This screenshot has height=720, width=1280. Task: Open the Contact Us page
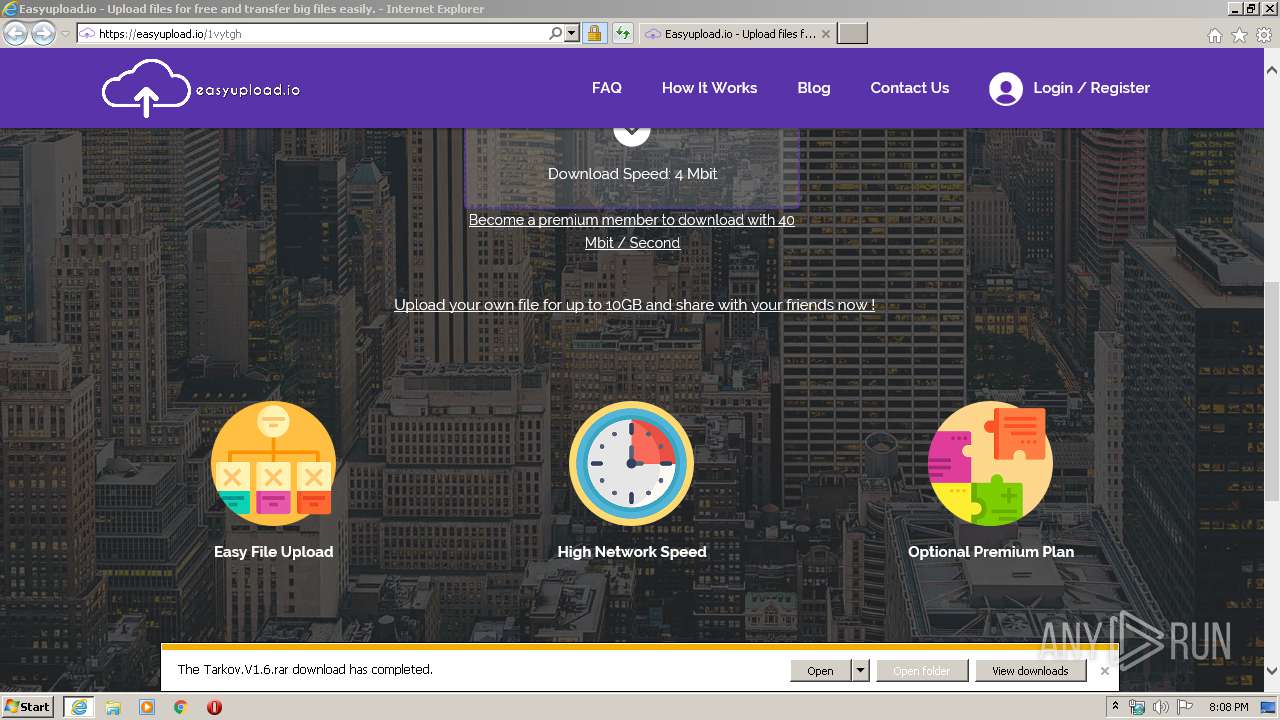click(x=910, y=88)
